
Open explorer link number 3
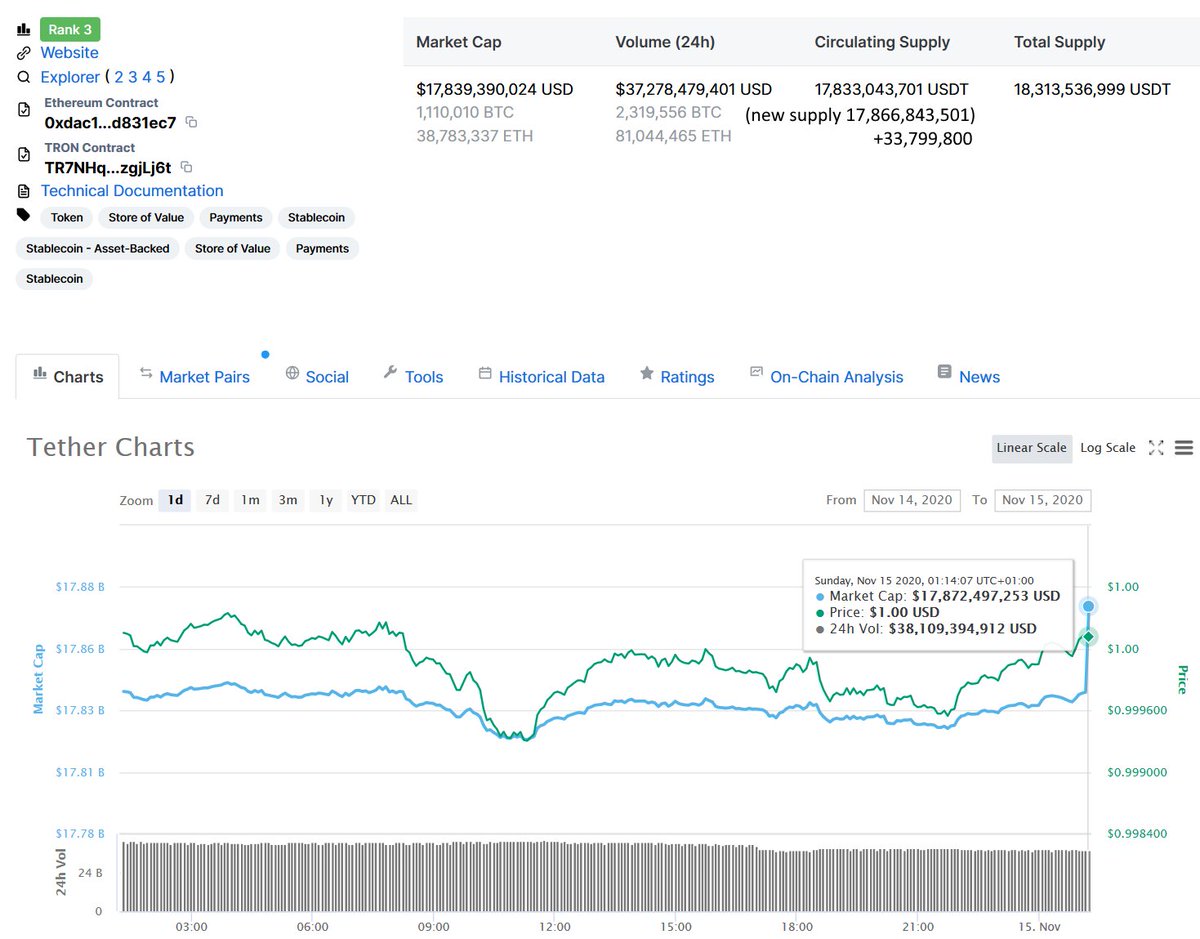pyautogui.click(x=133, y=77)
